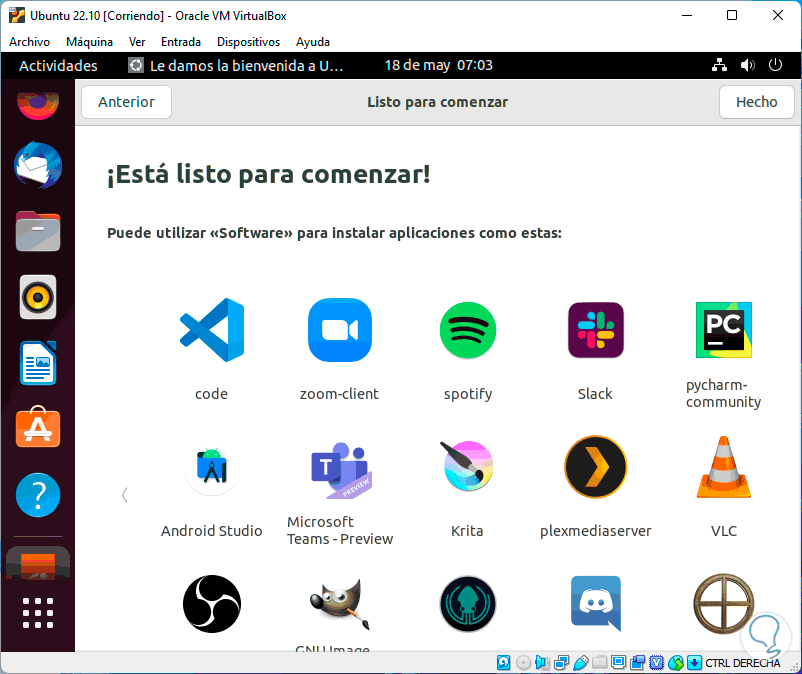Select the pycharm-community app icon
The height and width of the screenshot is (674, 802).
724,330
